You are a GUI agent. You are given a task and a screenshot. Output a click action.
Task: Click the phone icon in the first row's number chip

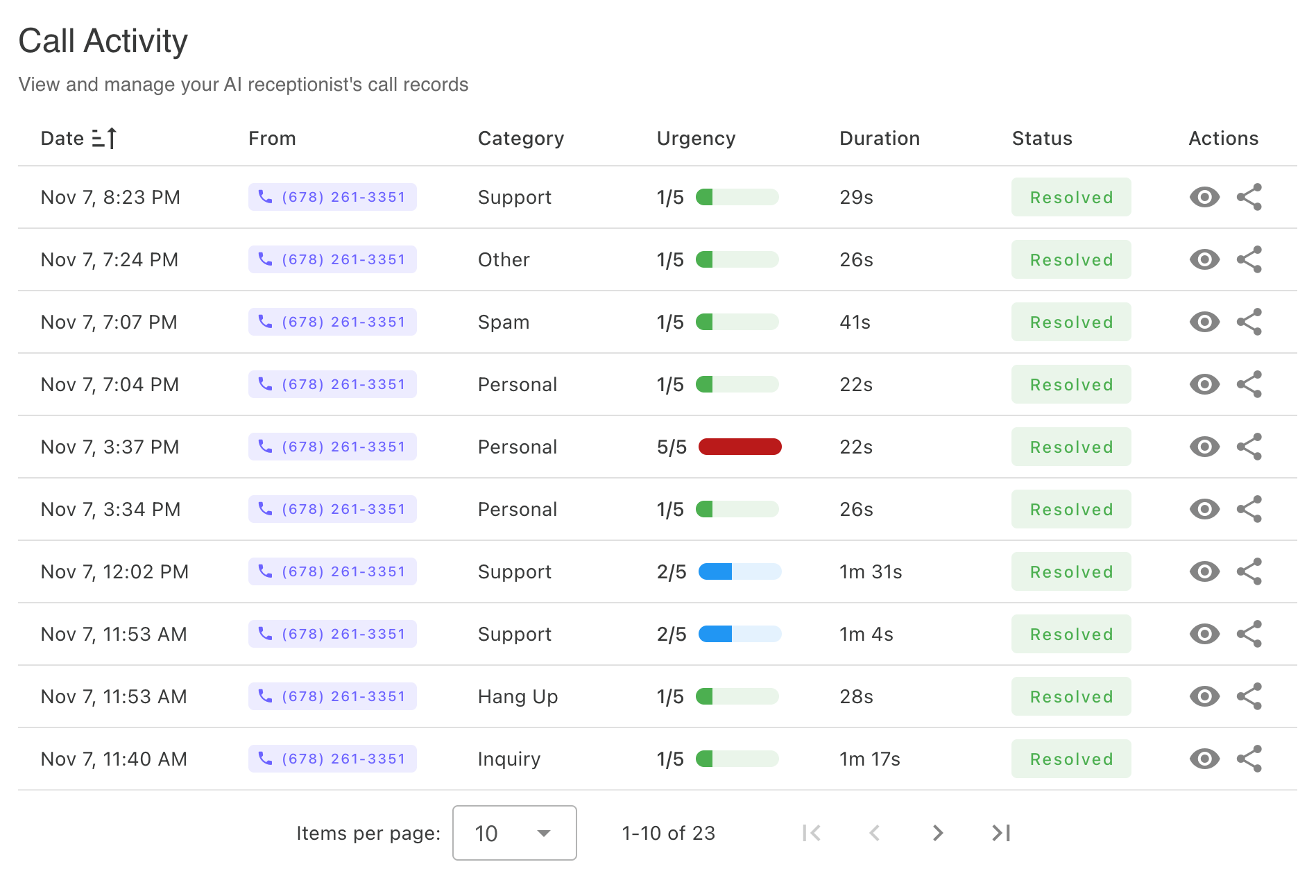point(265,197)
